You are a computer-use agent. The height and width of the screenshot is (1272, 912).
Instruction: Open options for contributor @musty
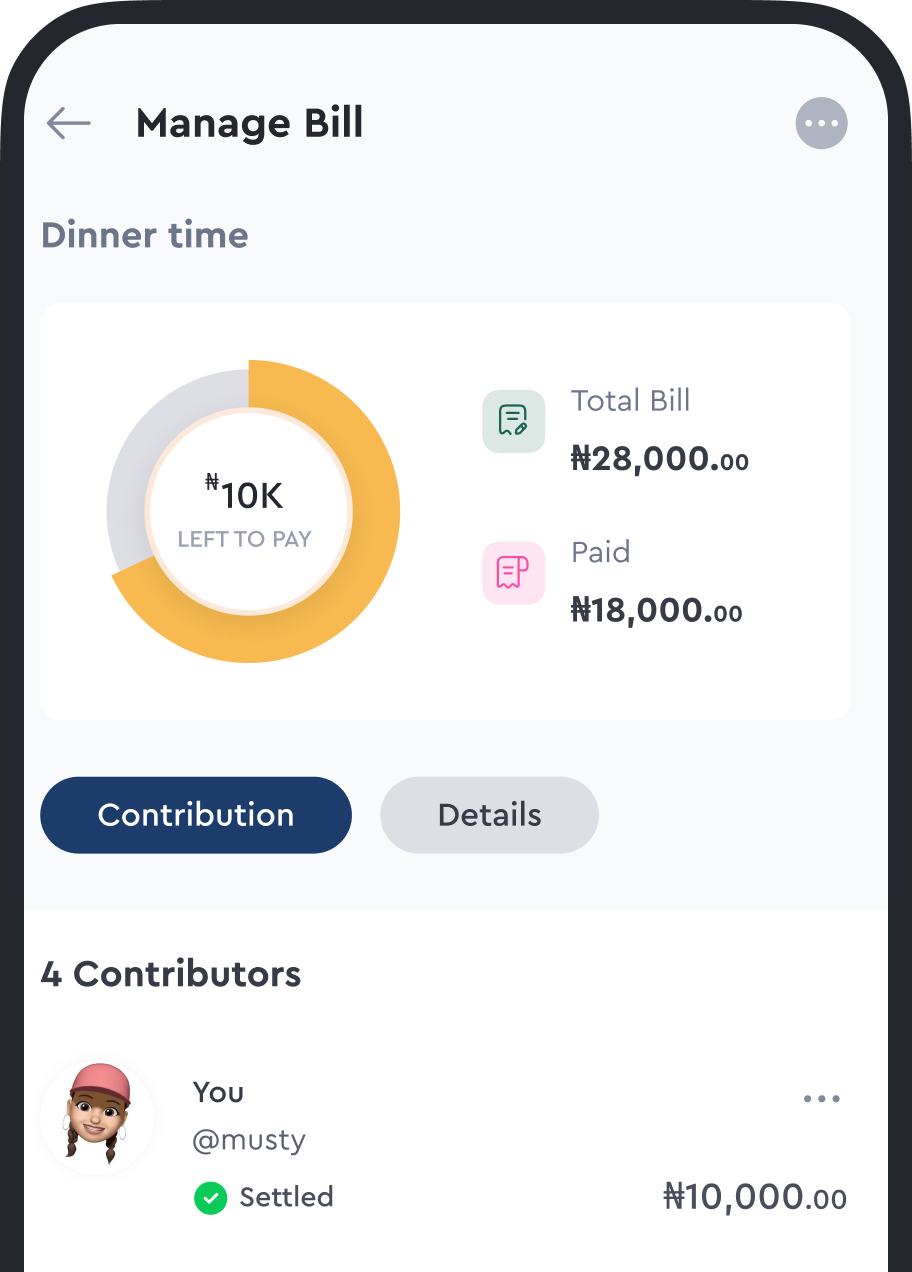click(x=821, y=1099)
